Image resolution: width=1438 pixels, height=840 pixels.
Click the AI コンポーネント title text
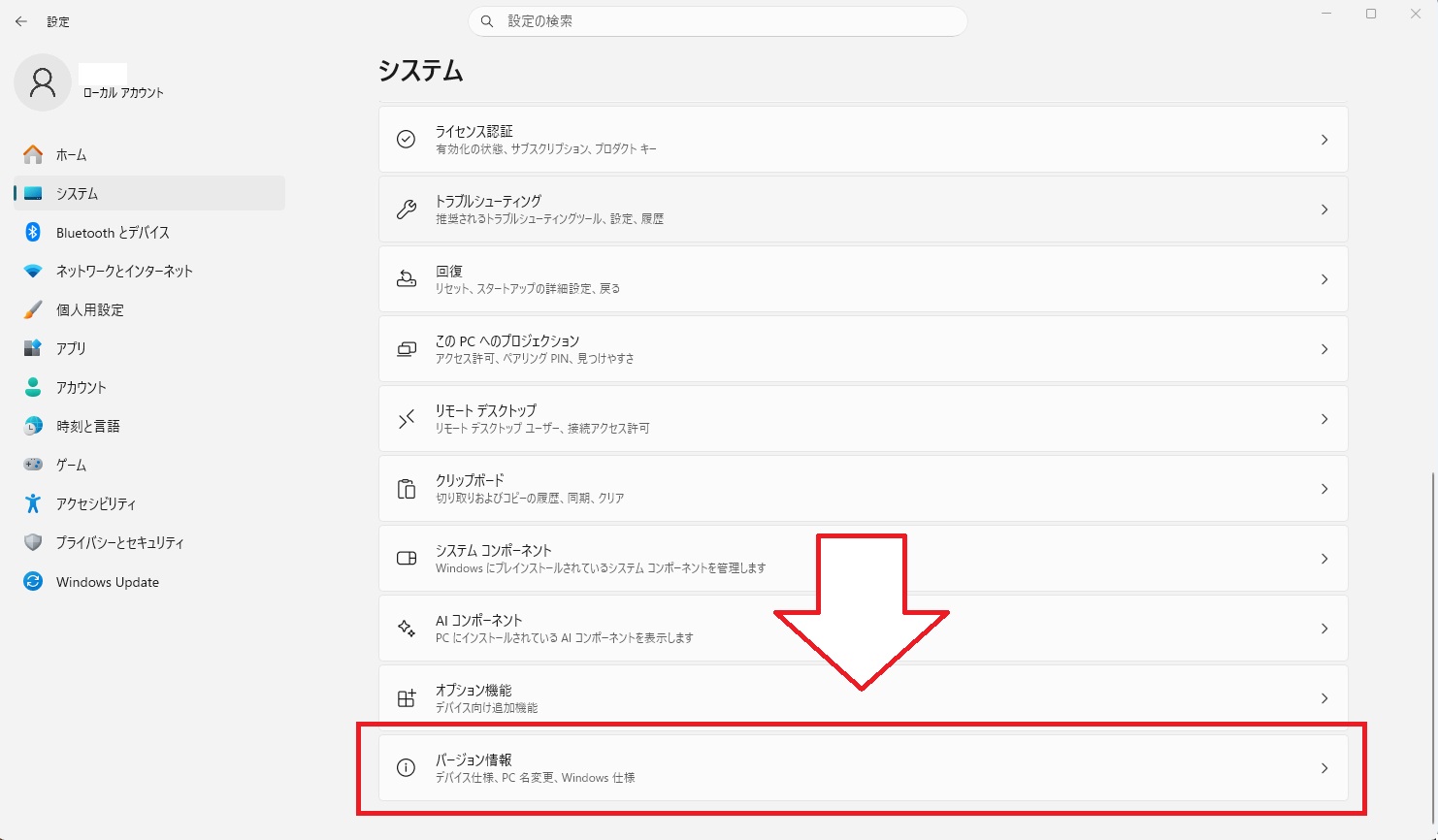[479, 620]
